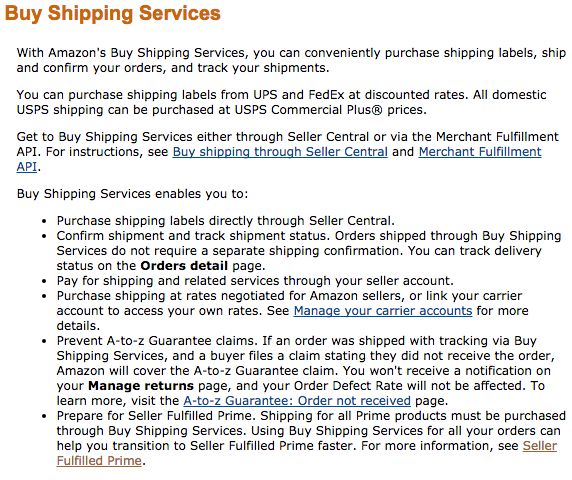Screen dimensions: 572x480
Task: Click the "Buy Shipping Services" orange page heading
Action: click(x=112, y=13)
